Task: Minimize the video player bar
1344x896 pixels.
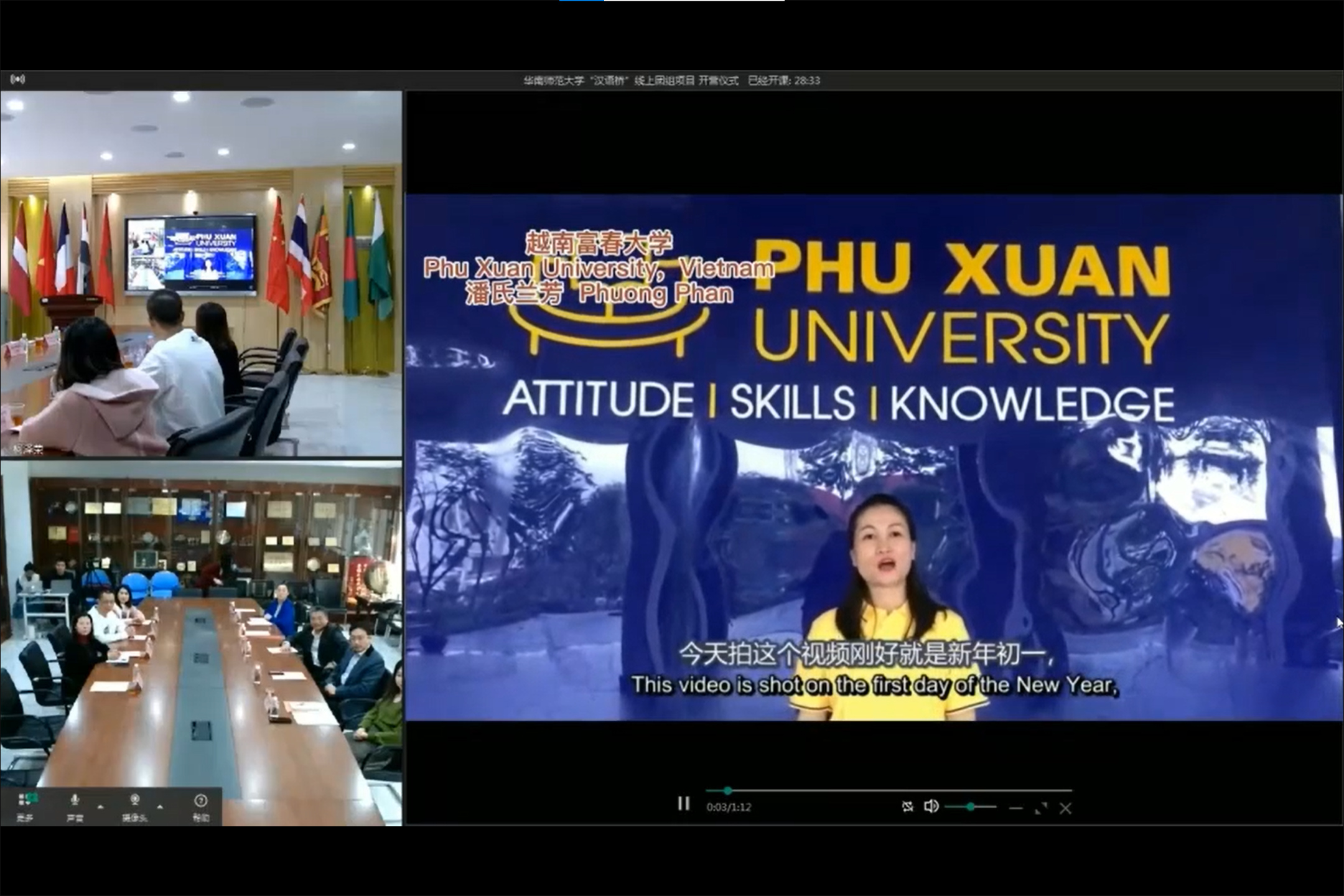Action: 1015,808
